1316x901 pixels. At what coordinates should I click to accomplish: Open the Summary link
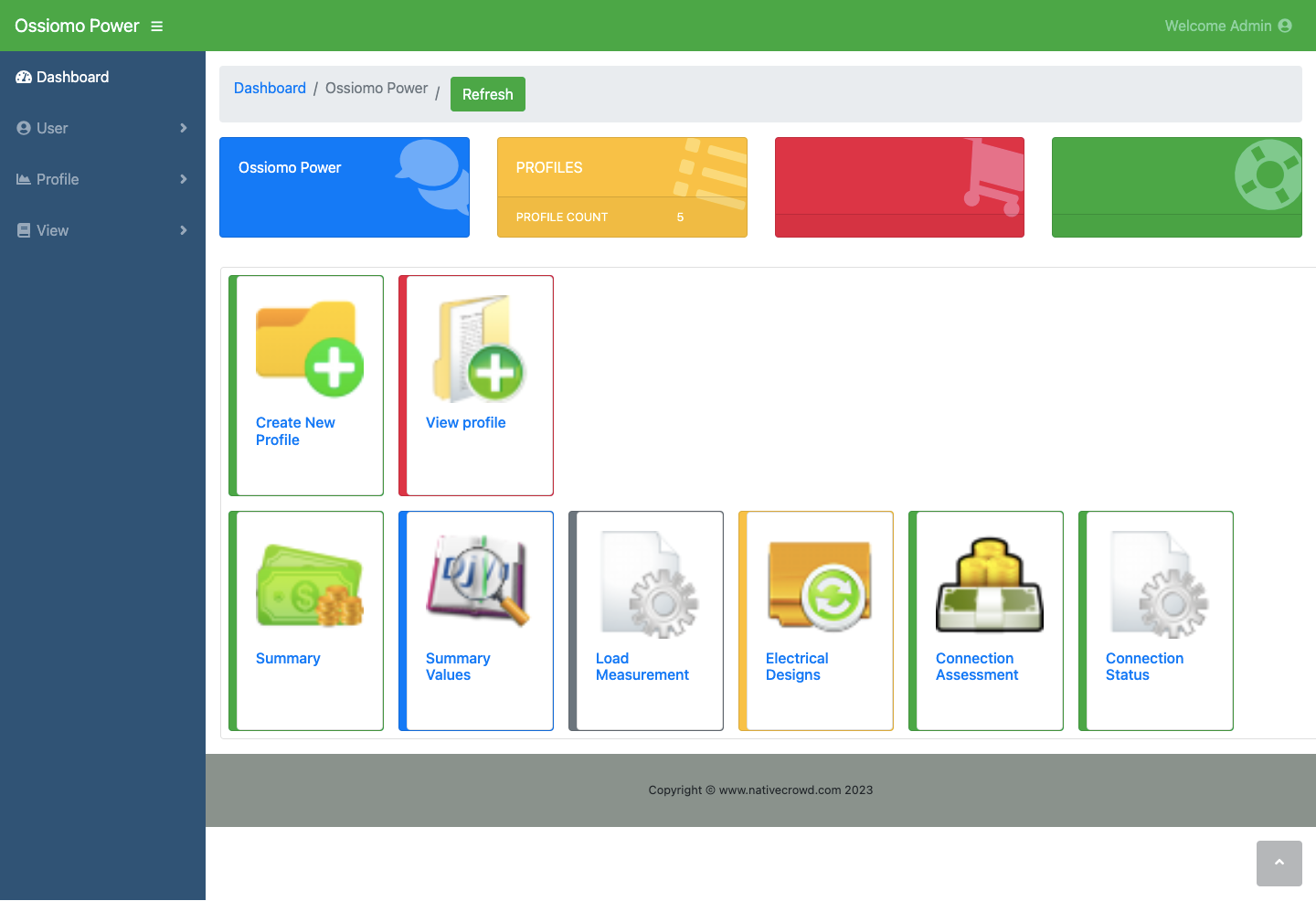point(288,658)
